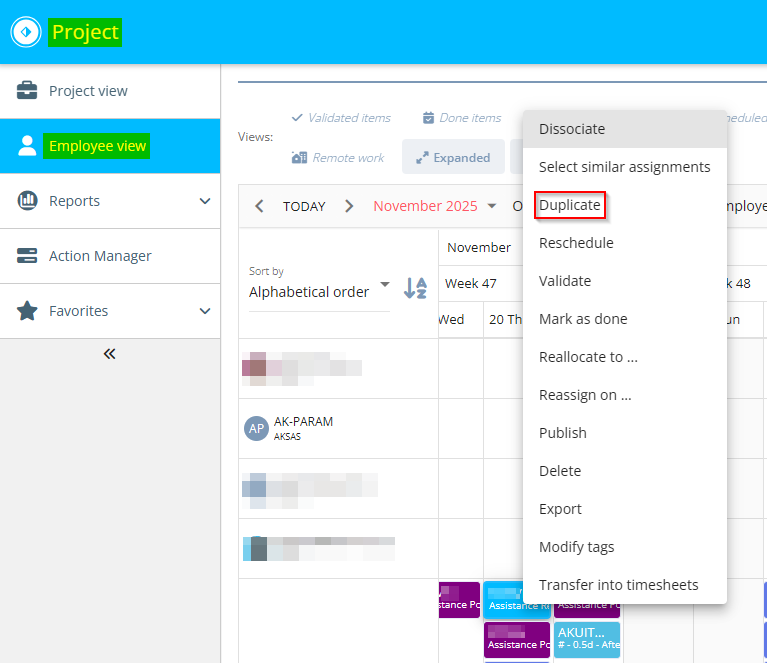The image size is (767, 663).
Task: Click the TODAY button
Action: coord(304,206)
